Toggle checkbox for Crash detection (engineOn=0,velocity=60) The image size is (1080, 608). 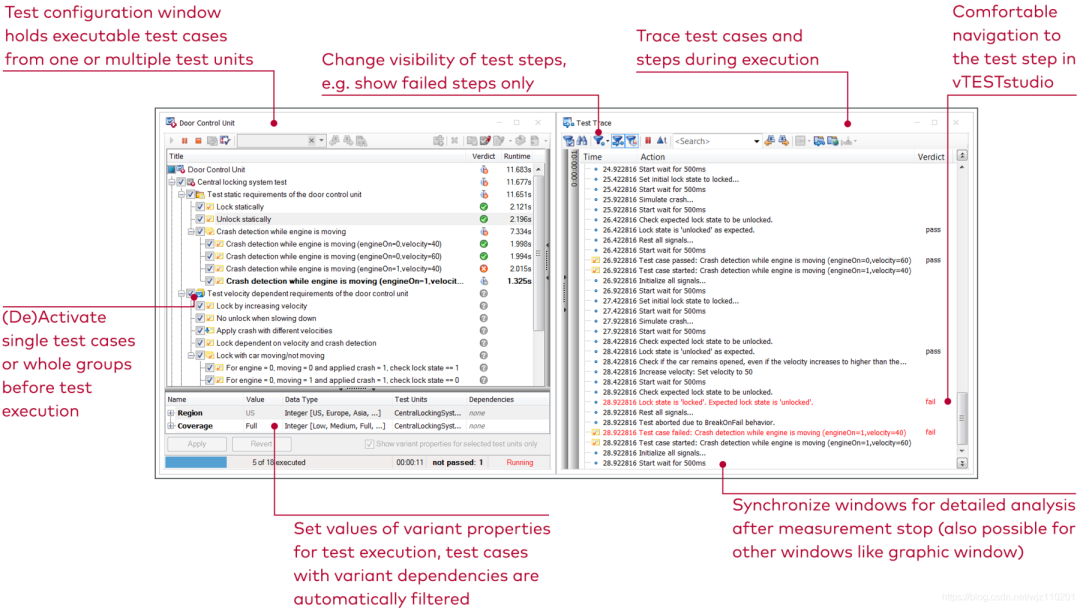210,256
